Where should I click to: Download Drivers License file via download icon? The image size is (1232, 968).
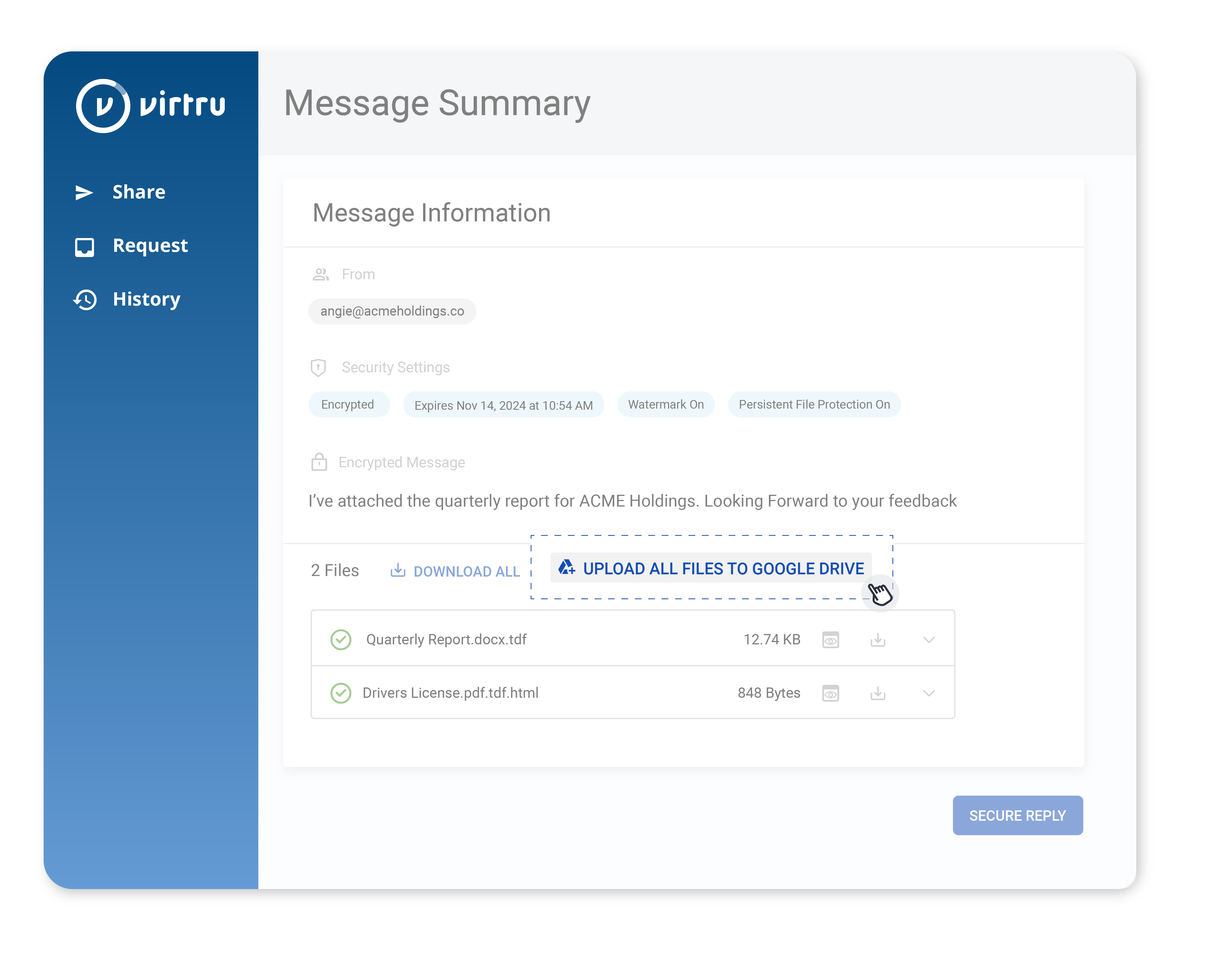[877, 693]
